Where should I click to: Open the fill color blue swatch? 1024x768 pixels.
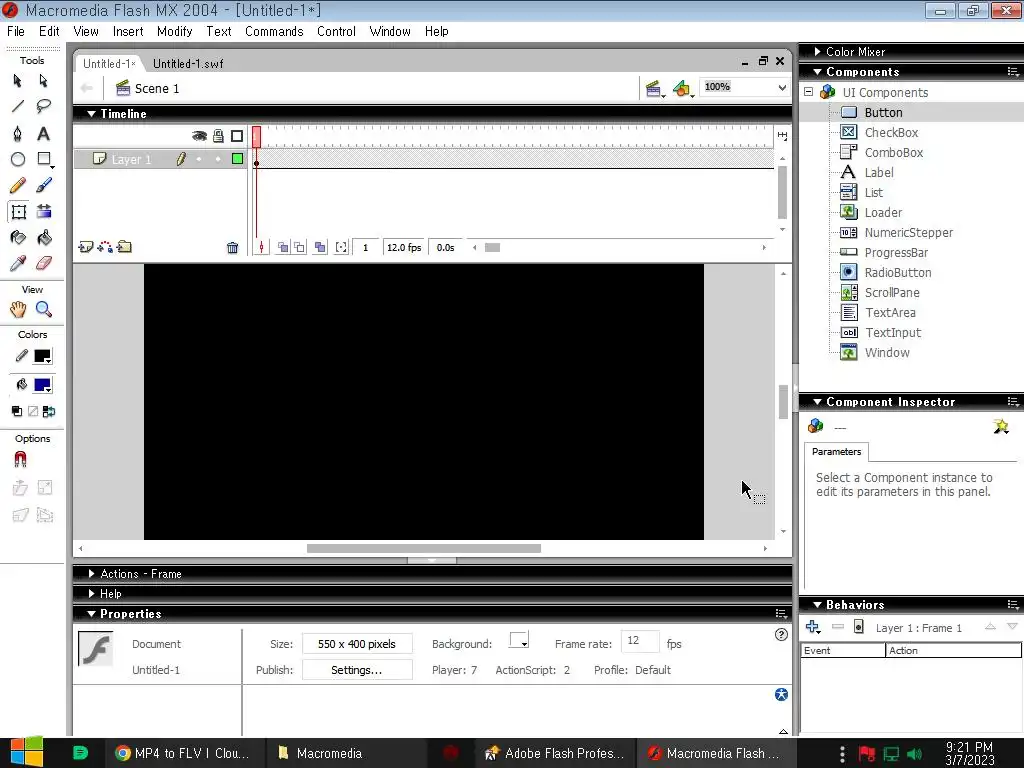(x=42, y=385)
